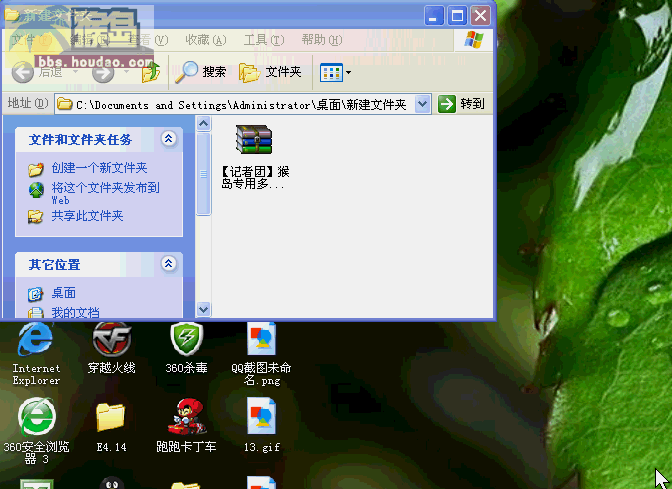This screenshot has height=489, width=672.
Task: Select the 360杀毒 desktop icon
Action: [x=186, y=348]
